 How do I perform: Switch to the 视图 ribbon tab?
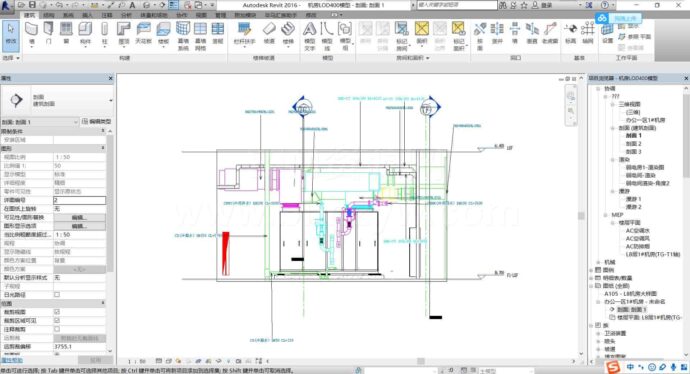201,15
